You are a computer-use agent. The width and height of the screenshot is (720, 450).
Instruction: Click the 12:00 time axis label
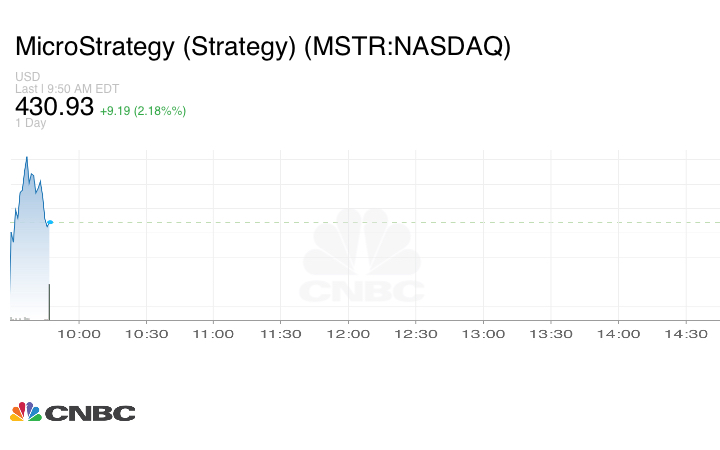(348, 334)
